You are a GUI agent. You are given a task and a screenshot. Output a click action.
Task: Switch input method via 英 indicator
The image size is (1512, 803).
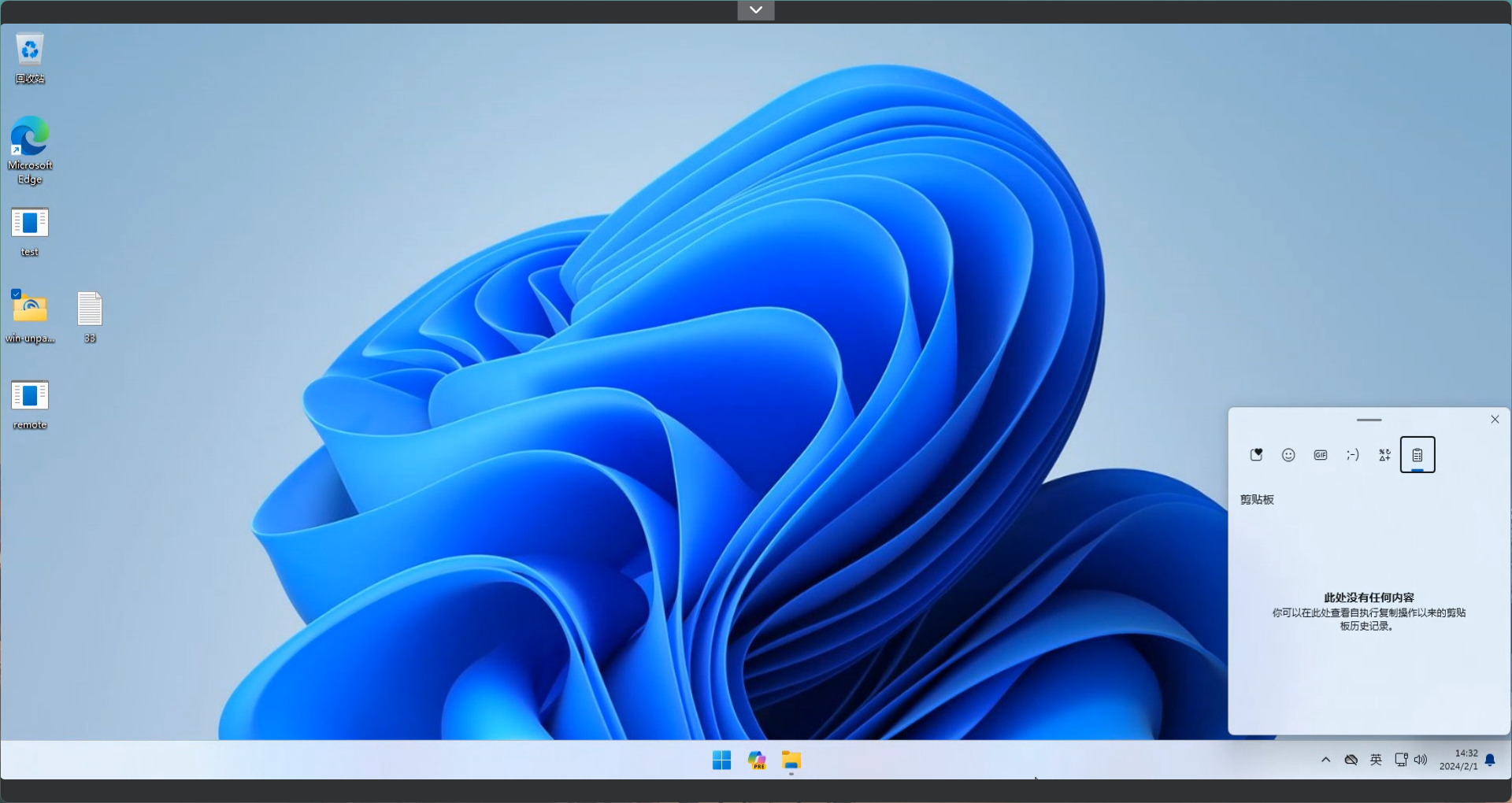point(1376,760)
